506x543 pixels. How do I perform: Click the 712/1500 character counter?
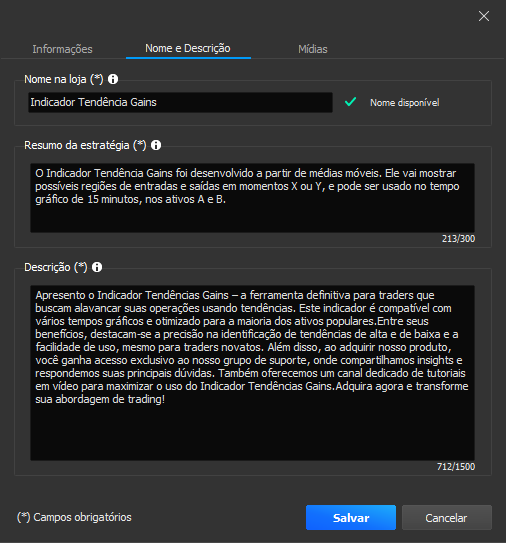click(x=456, y=466)
